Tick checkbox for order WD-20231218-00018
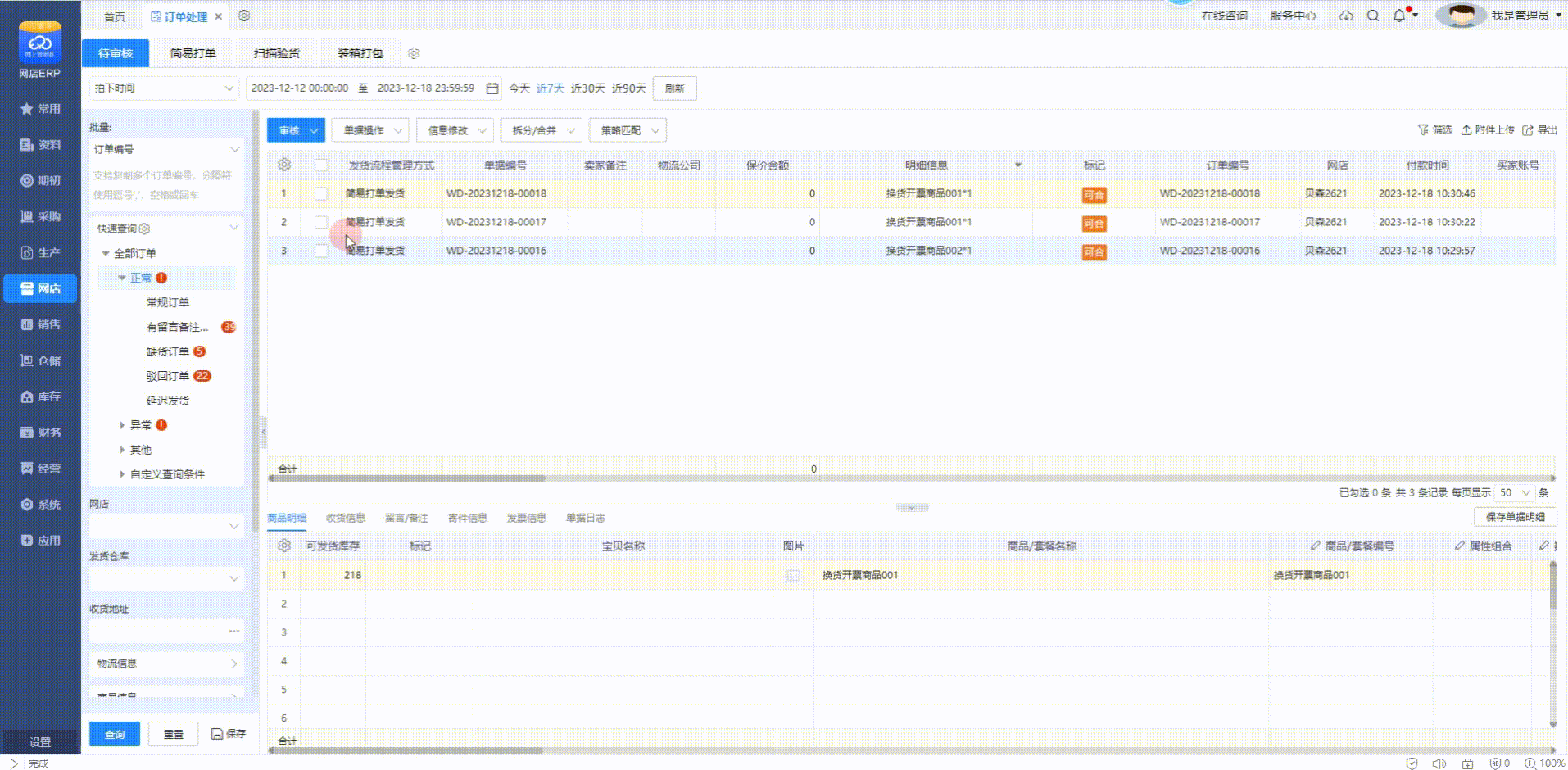 click(x=321, y=194)
